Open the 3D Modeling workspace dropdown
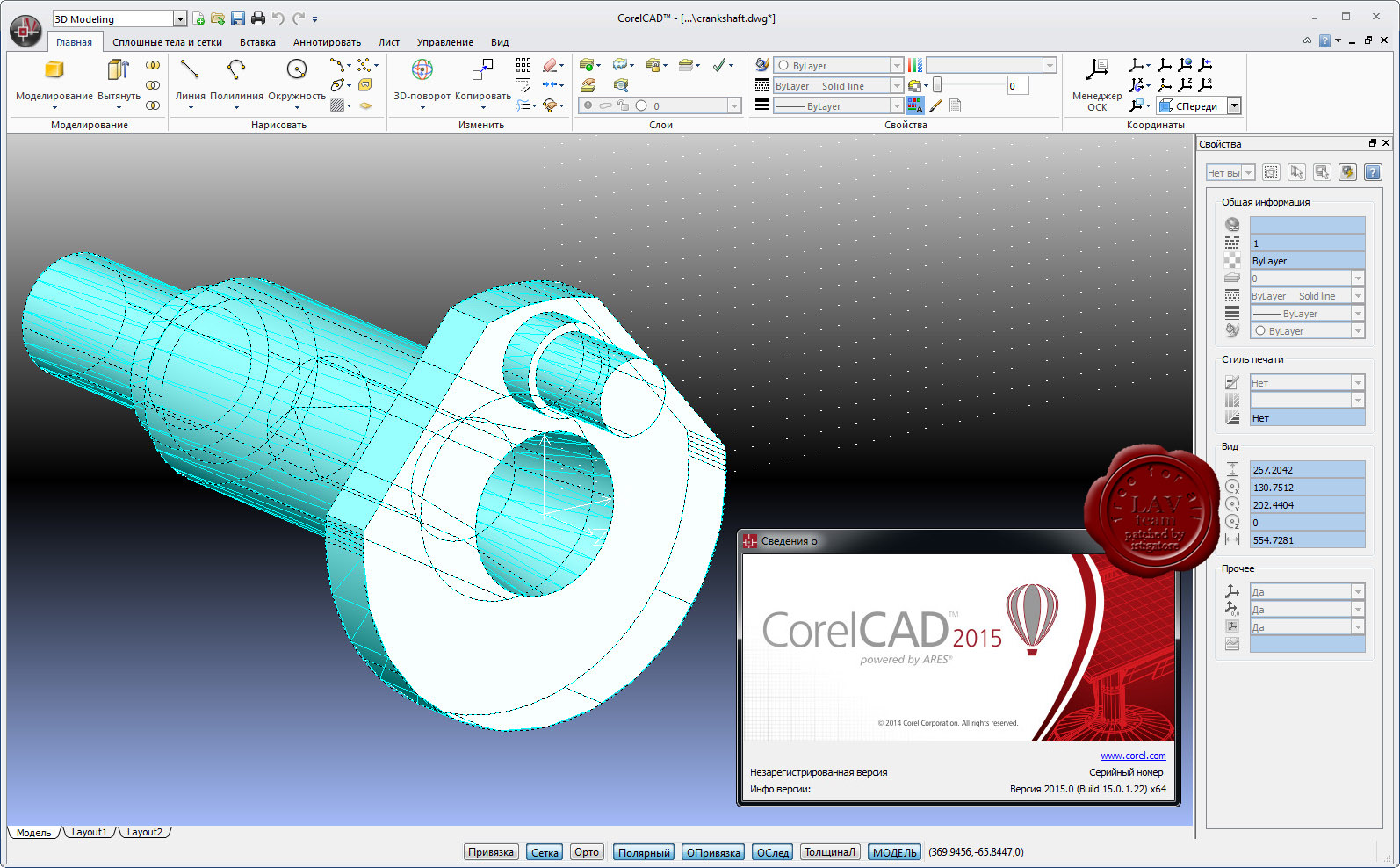The height and width of the screenshot is (868, 1400). coord(180,18)
